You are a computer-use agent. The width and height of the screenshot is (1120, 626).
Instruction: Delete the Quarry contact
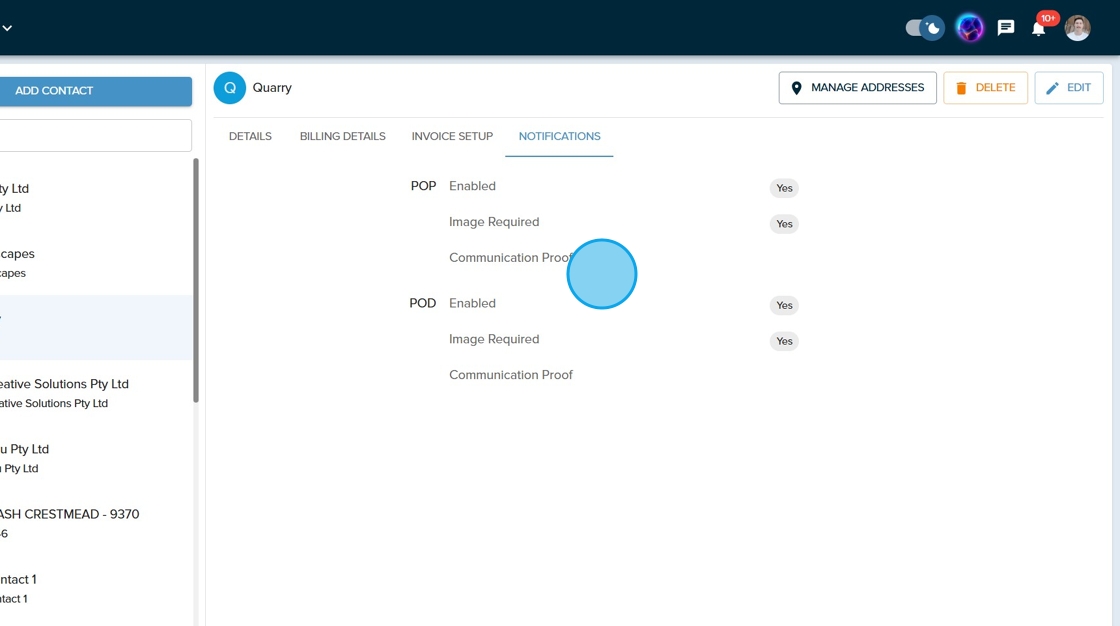pyautogui.click(x=985, y=88)
